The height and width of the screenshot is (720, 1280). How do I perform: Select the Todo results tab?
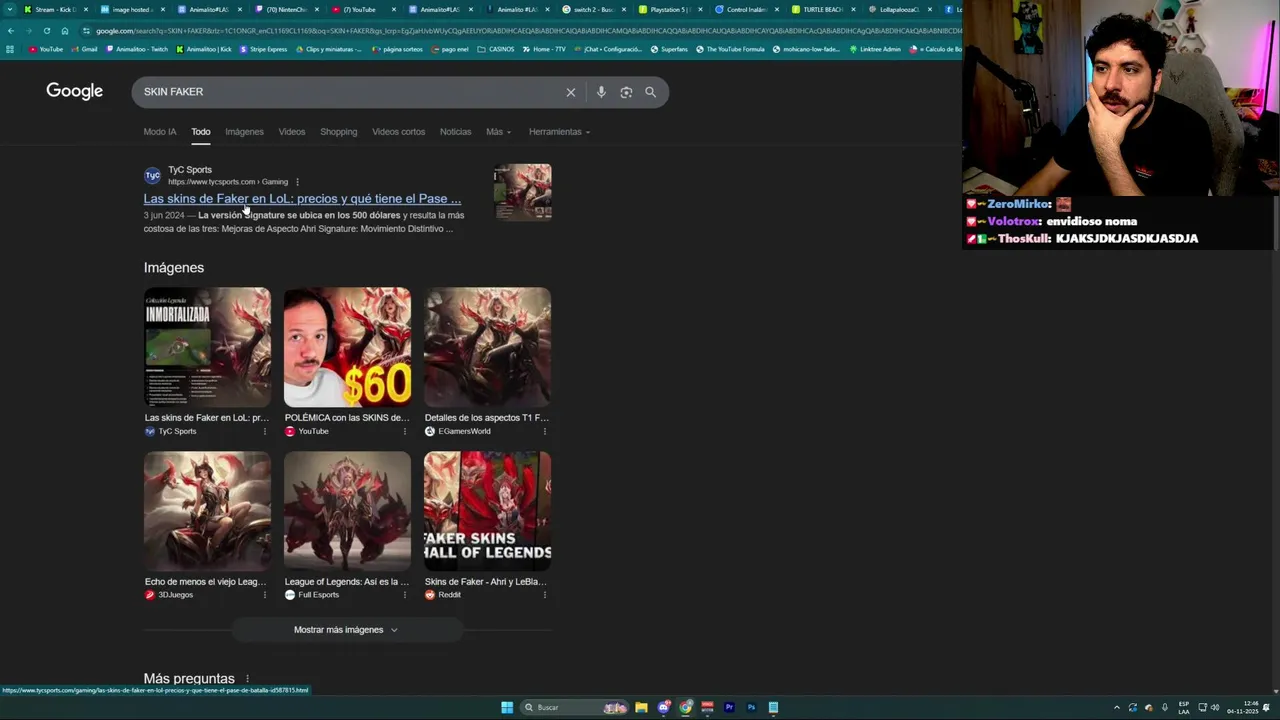click(x=201, y=132)
